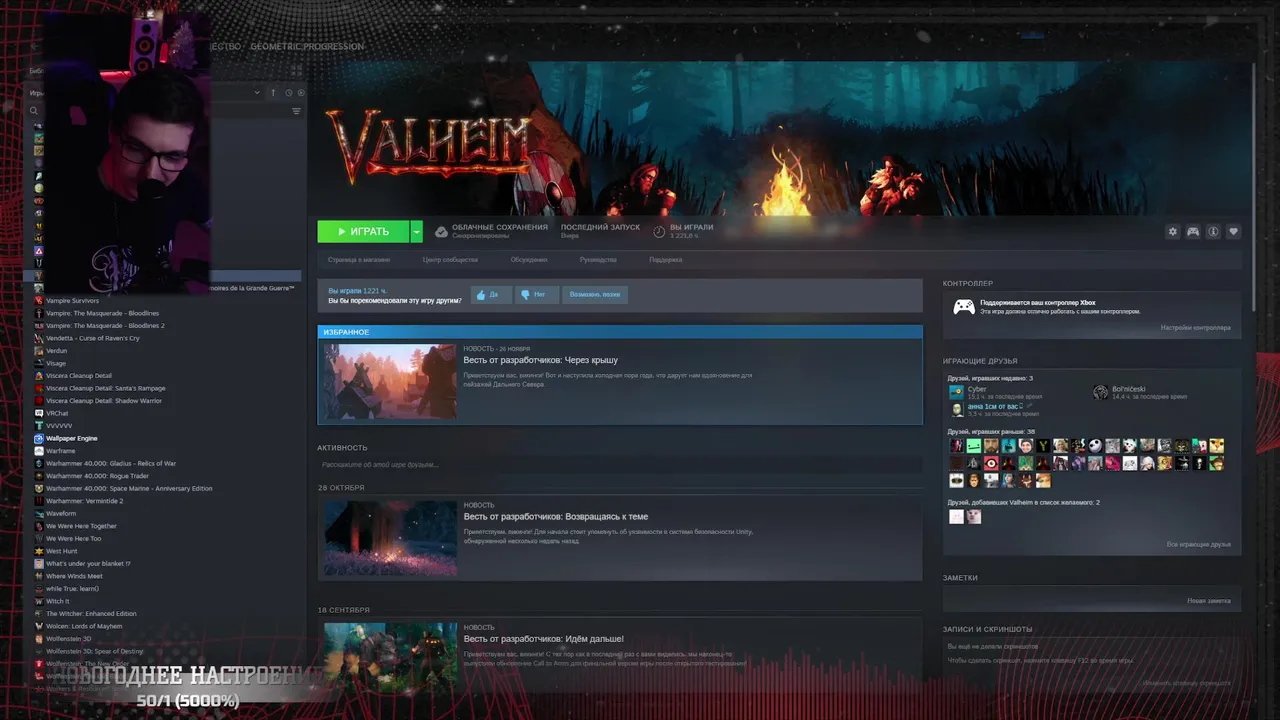Add a note via Новая заметка
Image resolution: width=1280 pixels, height=720 pixels.
point(1208,601)
